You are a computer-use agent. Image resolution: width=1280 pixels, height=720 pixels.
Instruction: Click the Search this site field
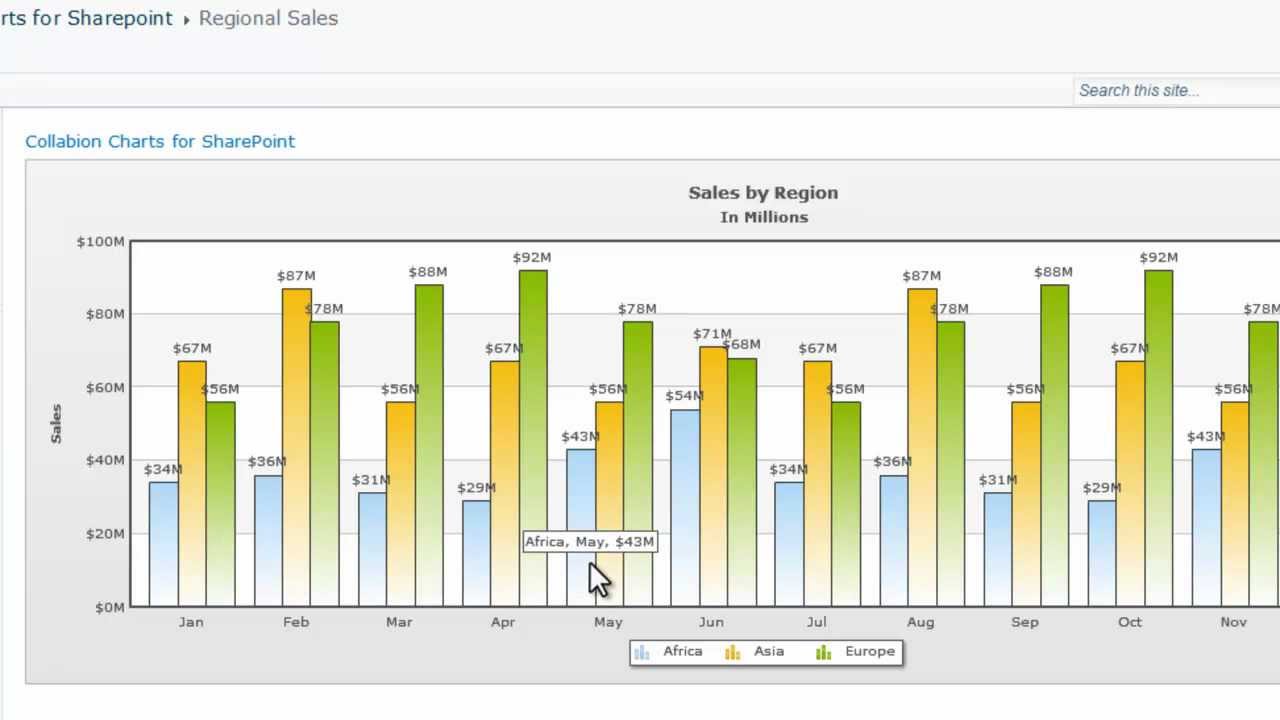(1176, 90)
